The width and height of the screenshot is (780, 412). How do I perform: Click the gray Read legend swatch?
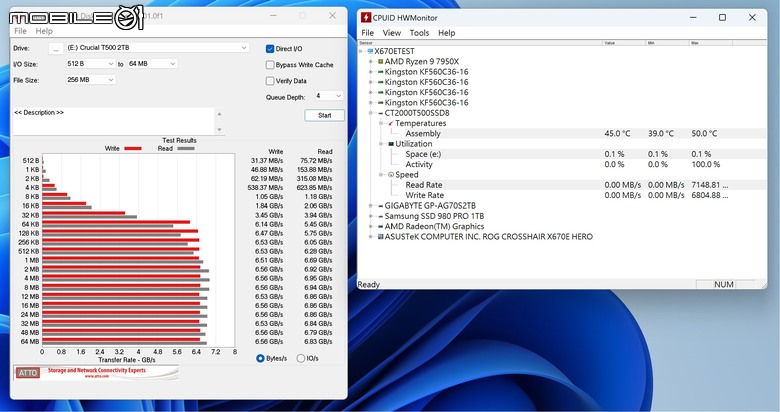click(186, 148)
